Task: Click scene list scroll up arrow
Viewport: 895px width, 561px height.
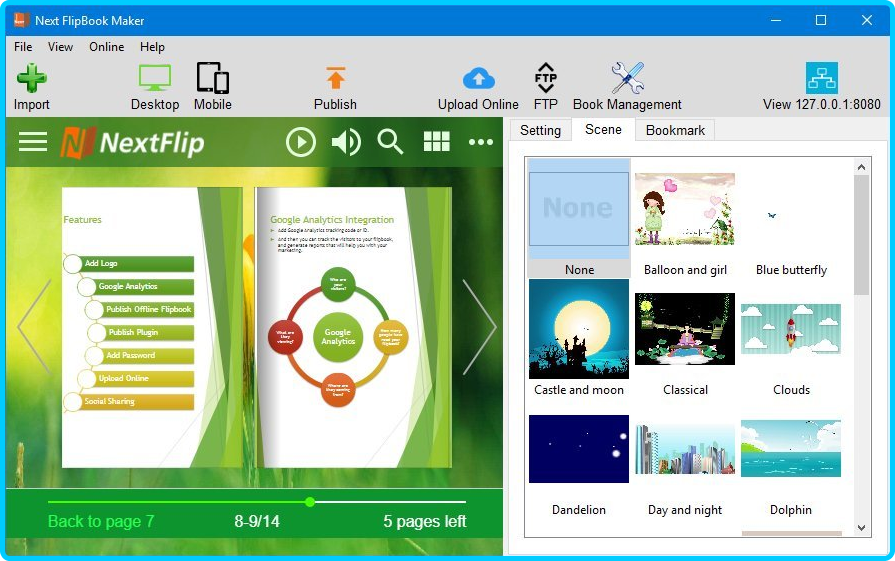Action: (x=861, y=167)
